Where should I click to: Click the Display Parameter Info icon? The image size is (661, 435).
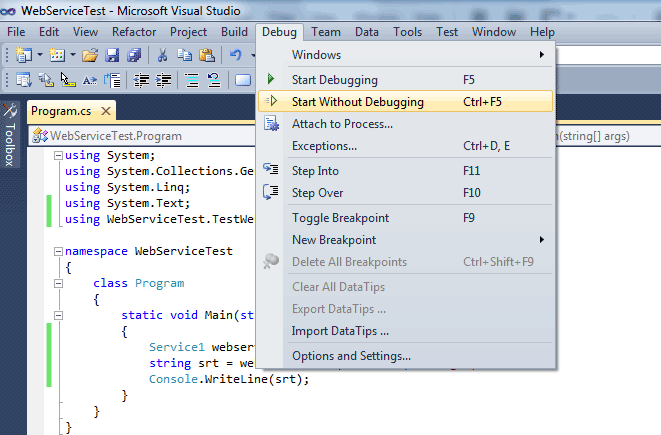[46, 80]
